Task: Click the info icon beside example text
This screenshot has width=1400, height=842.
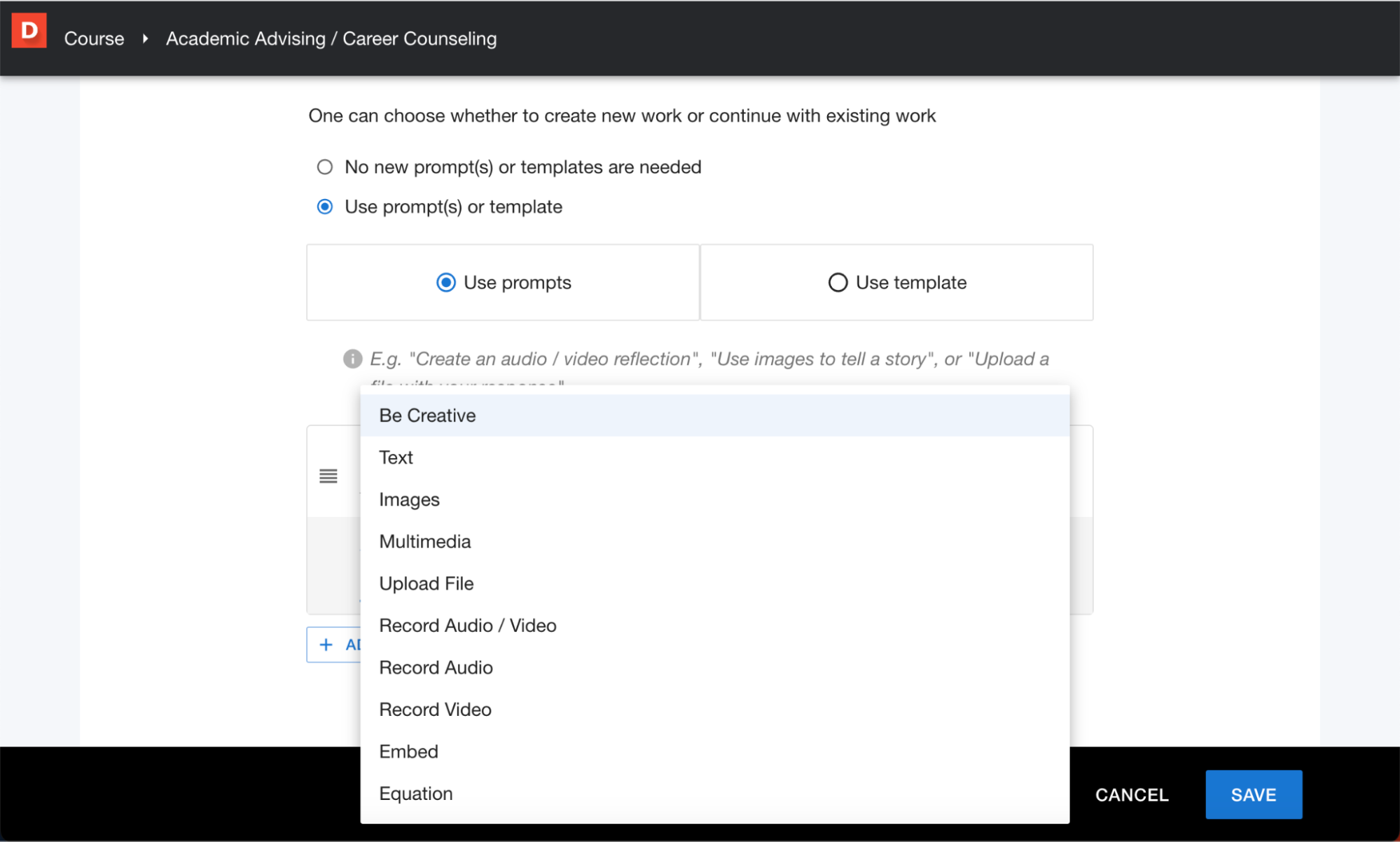Action: (x=352, y=359)
